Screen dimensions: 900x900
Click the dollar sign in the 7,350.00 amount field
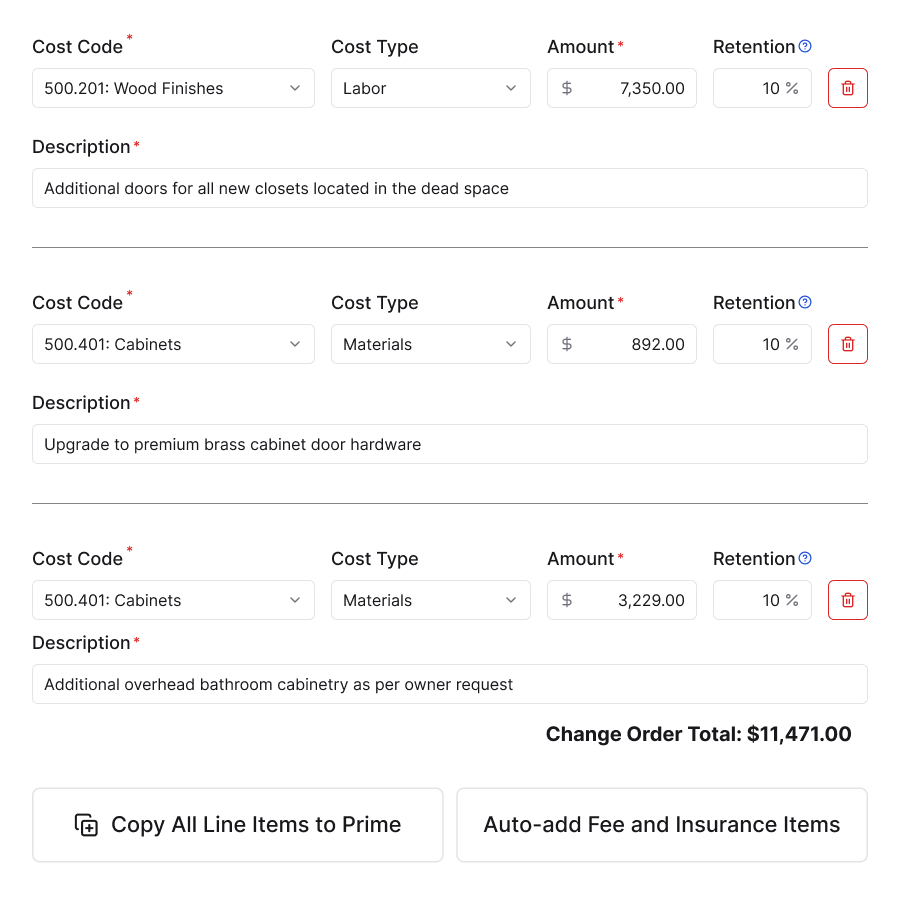567,88
